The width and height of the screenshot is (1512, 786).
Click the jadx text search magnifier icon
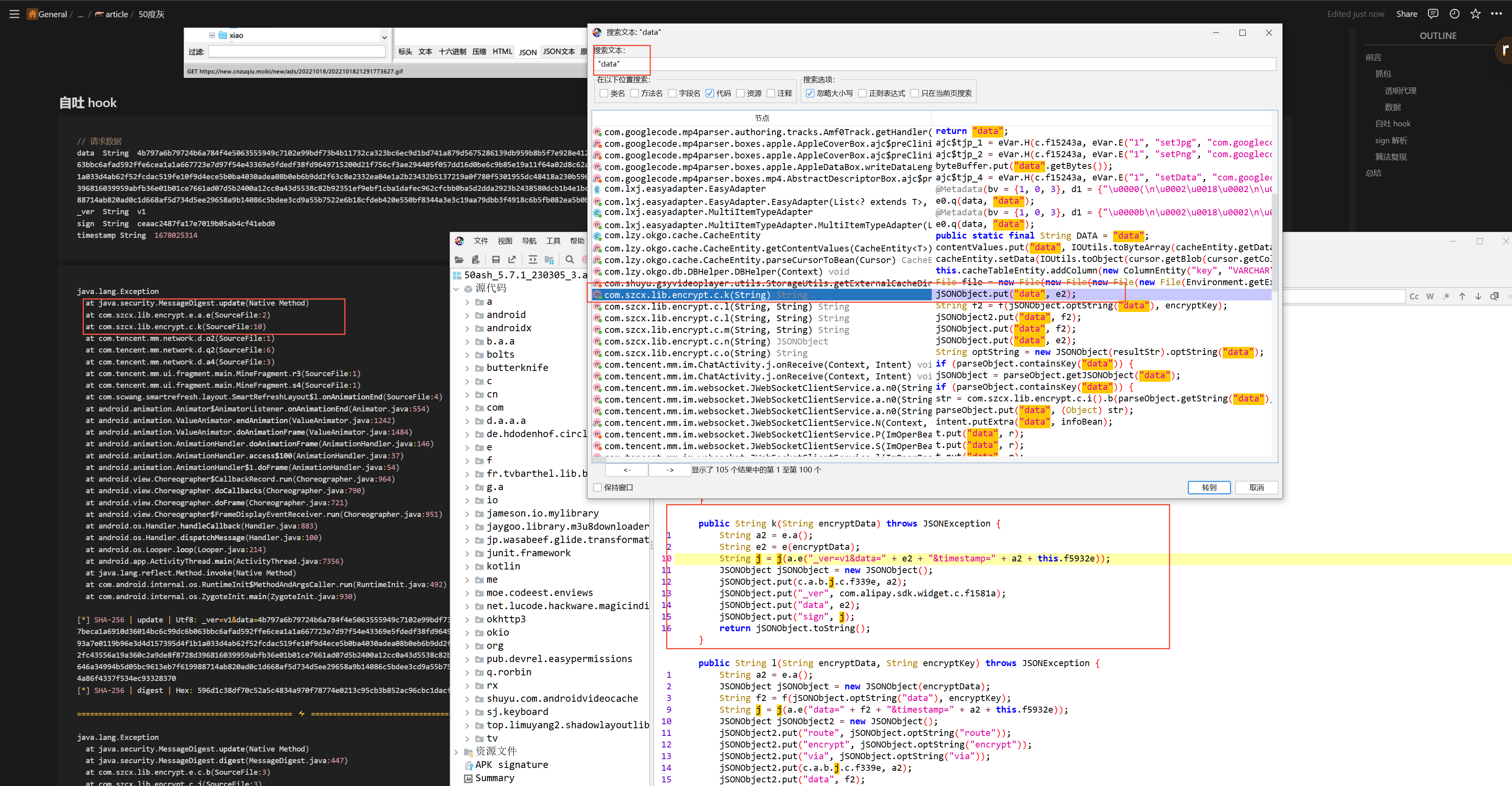click(x=569, y=259)
